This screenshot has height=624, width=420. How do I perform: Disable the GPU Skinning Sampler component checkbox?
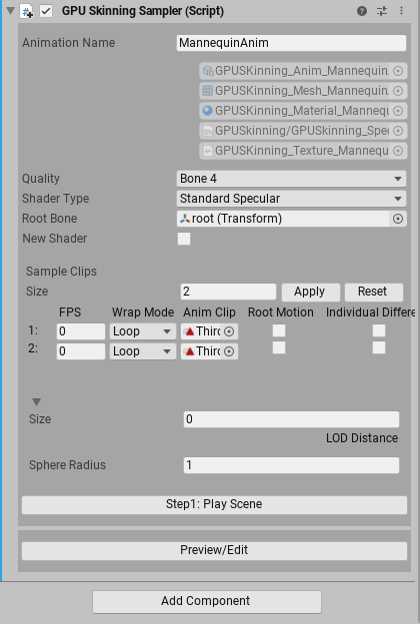click(46, 11)
